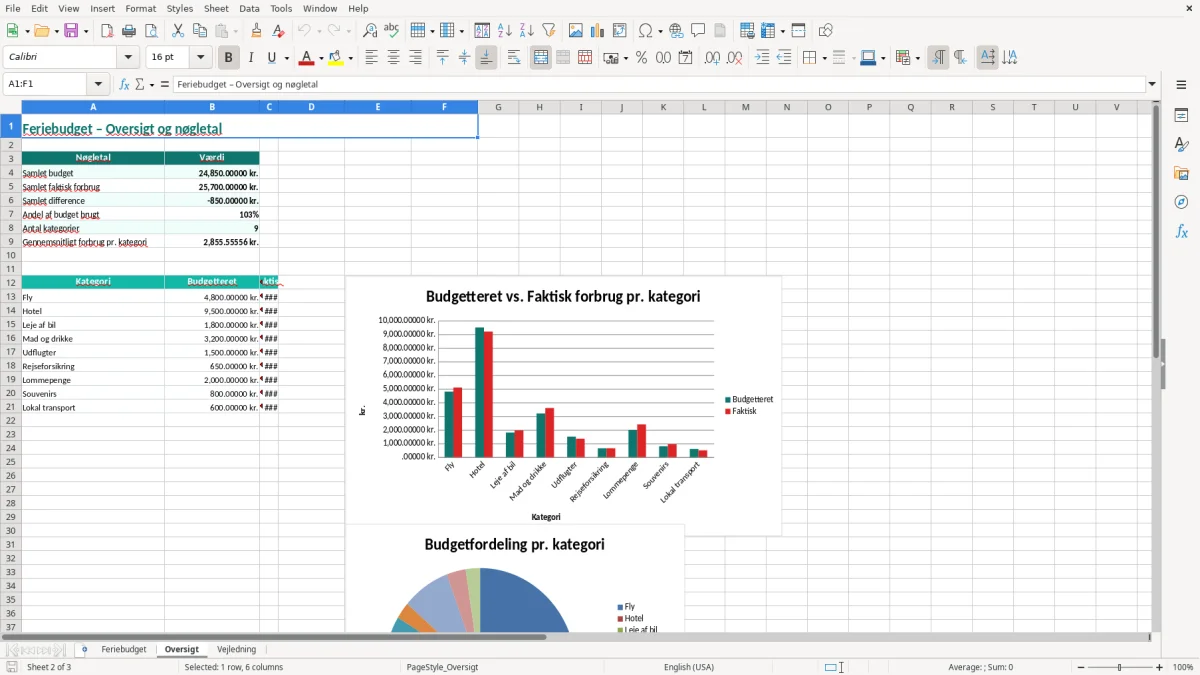Click the Export as PDF icon

(x=107, y=31)
